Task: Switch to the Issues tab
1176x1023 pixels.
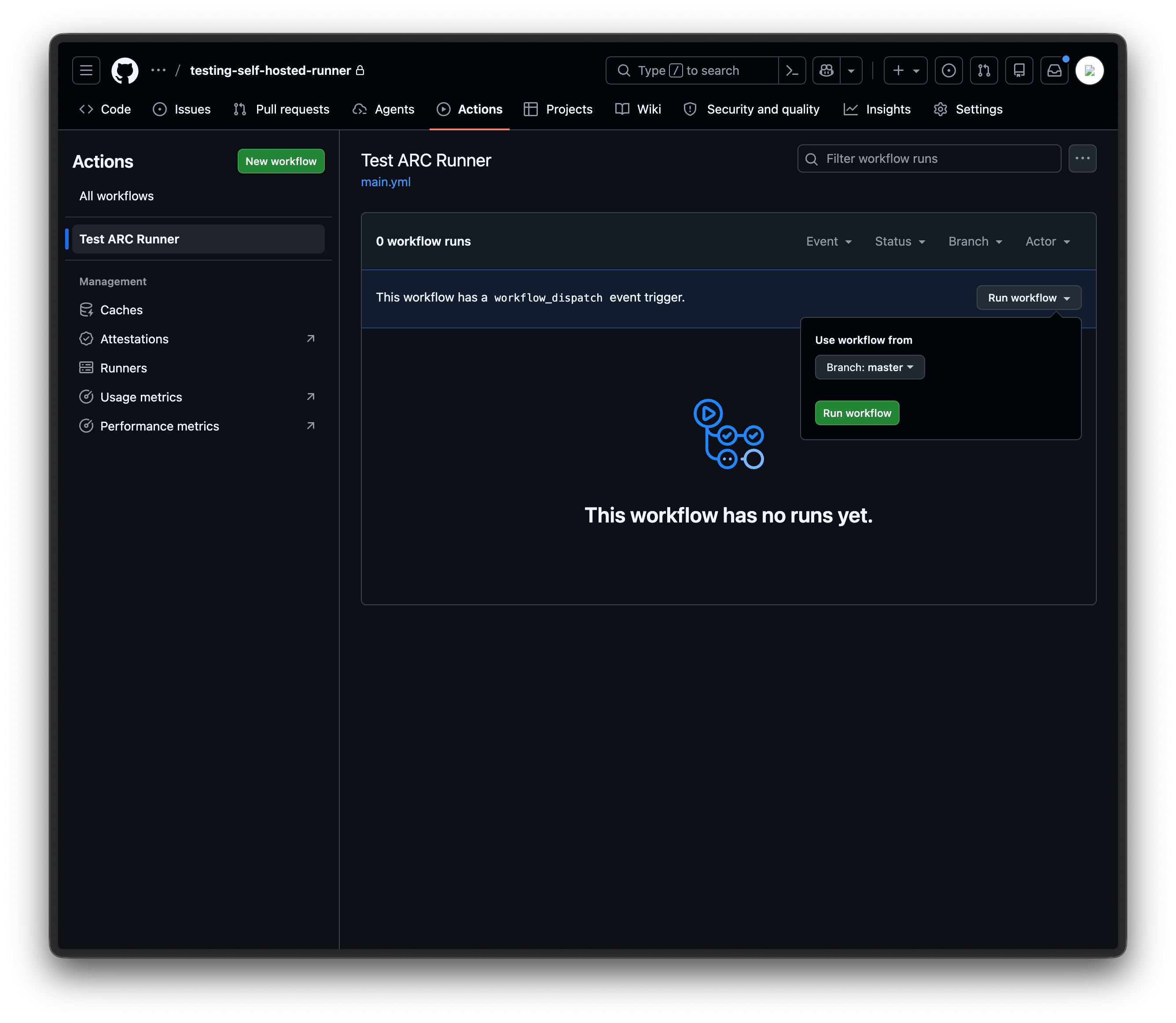Action: (182, 109)
